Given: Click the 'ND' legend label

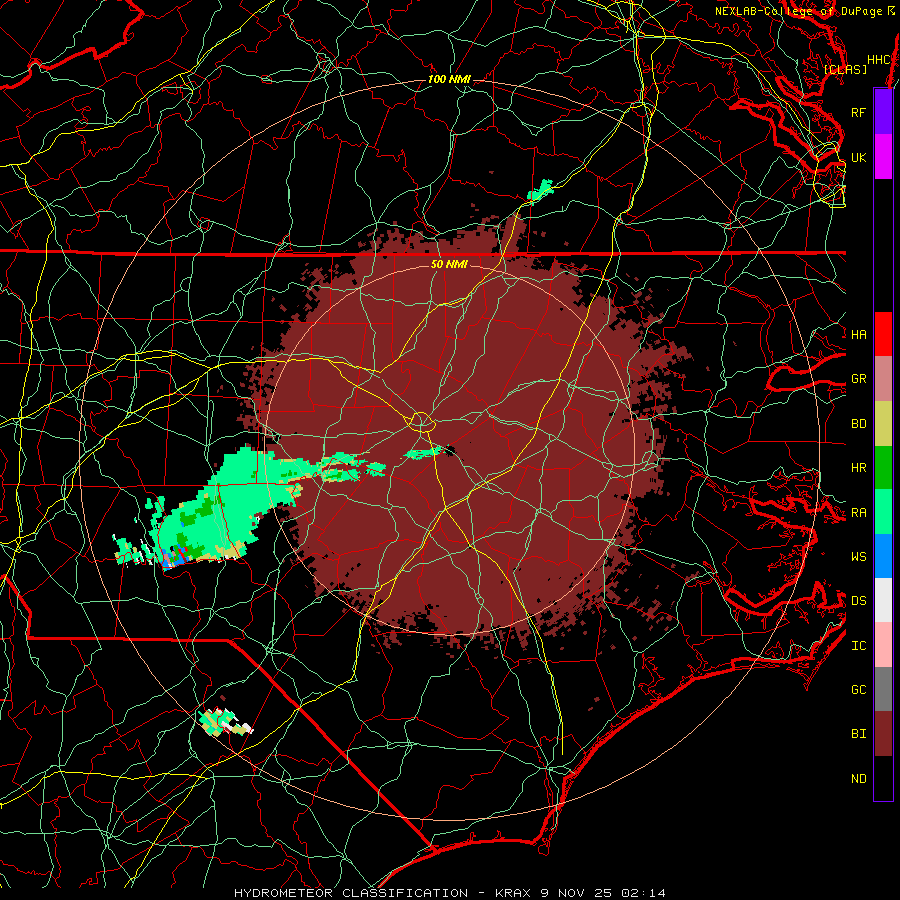Looking at the screenshot, I should pyautogui.click(x=858, y=779).
